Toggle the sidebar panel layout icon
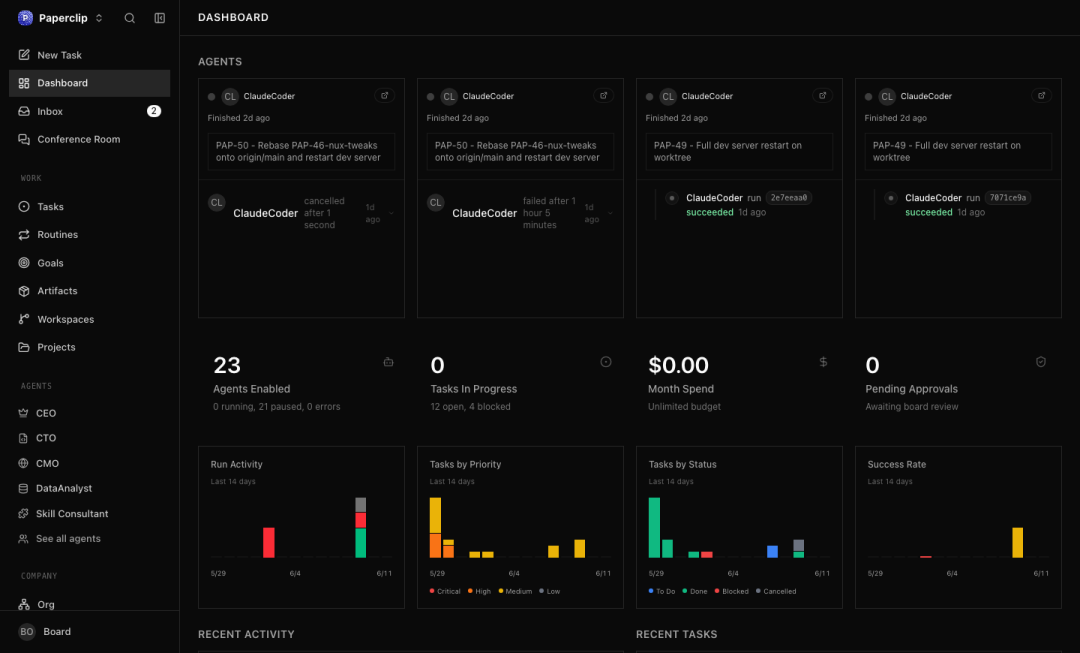 (160, 18)
